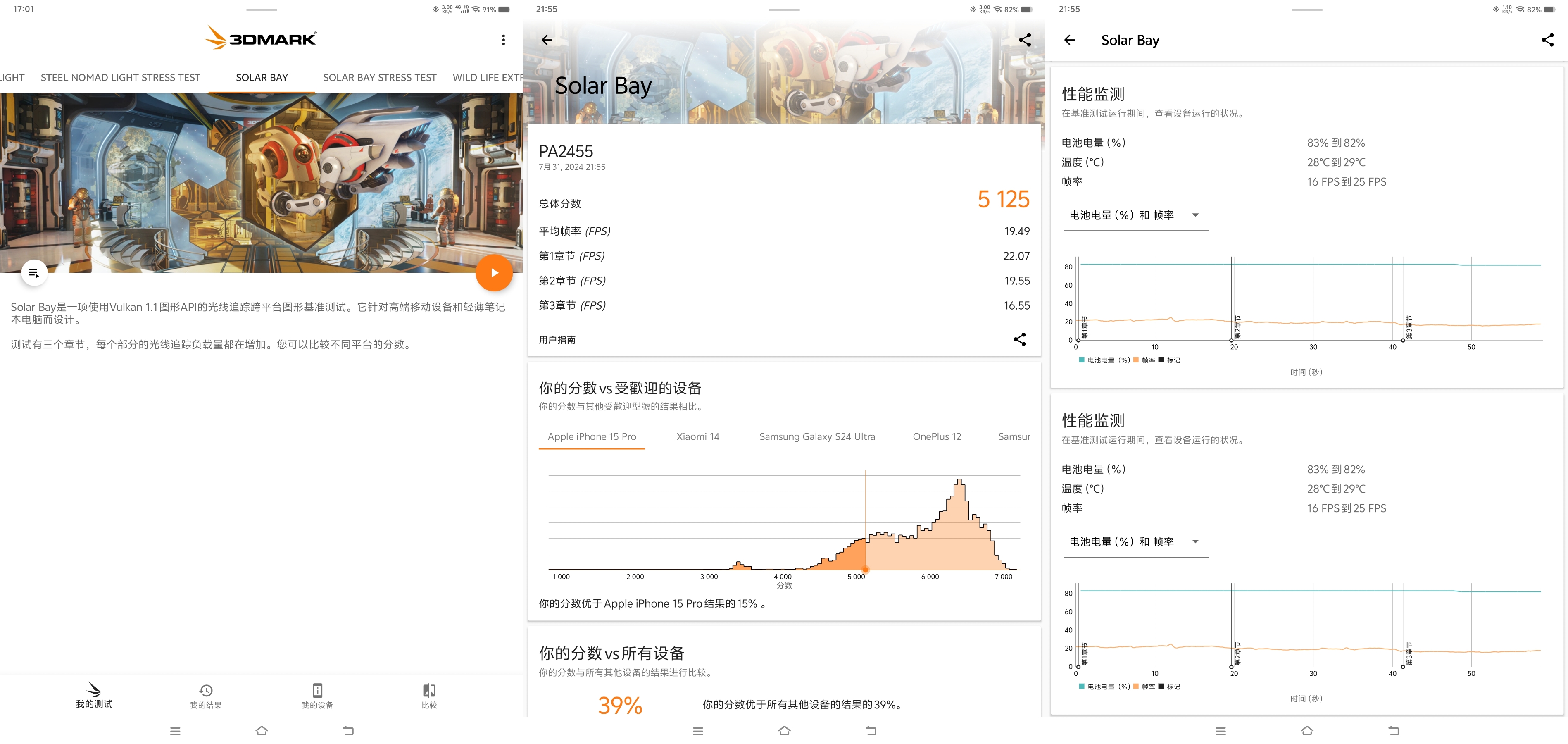Screen dimensions: 1568x744
Task: Open 比较 compare page
Action: pyautogui.click(x=429, y=696)
